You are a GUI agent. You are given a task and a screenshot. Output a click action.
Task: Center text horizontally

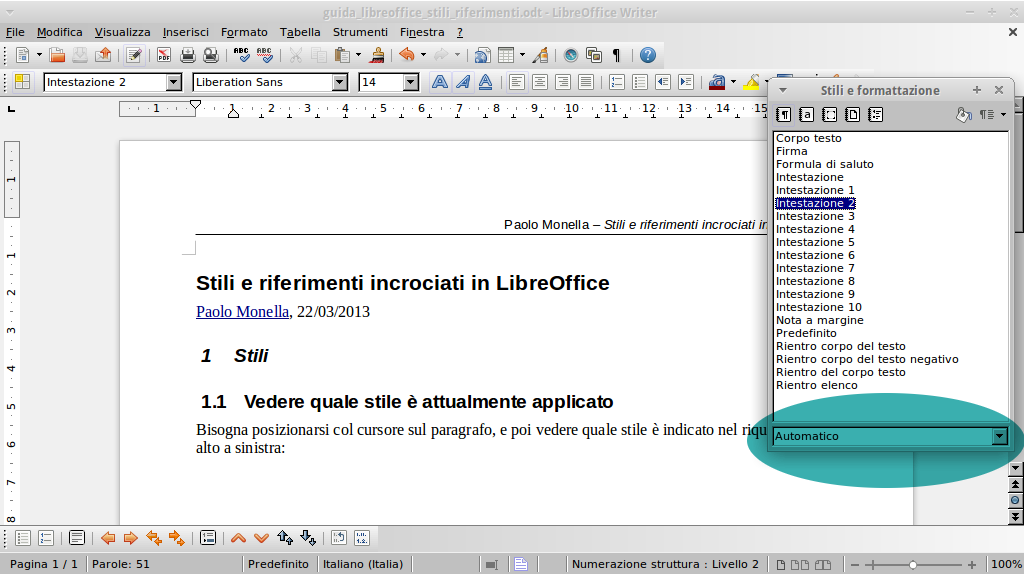[539, 82]
